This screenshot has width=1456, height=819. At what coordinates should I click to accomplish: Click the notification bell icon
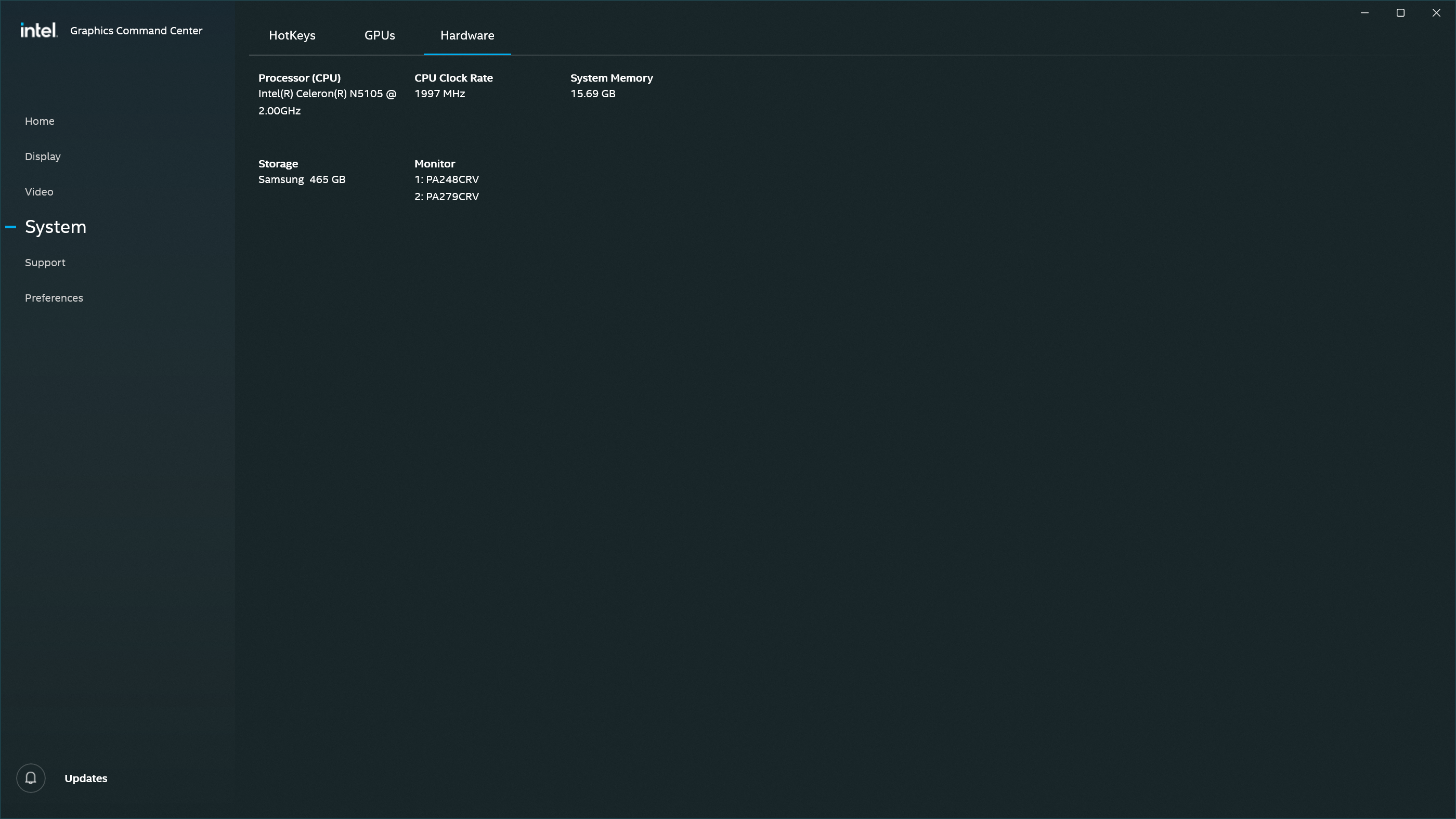31,778
